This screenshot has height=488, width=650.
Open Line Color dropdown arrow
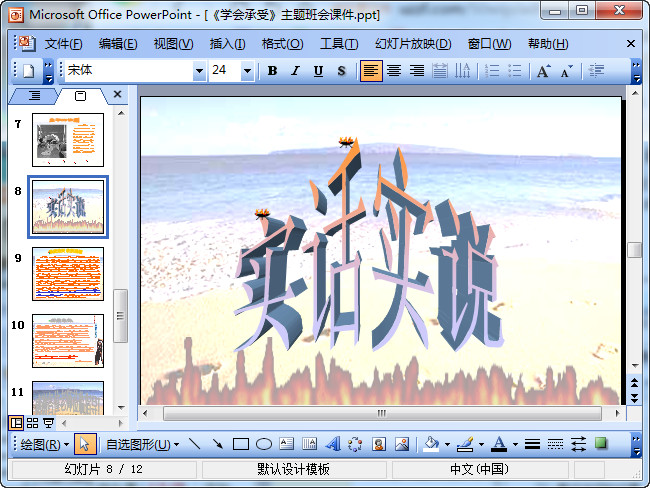[x=481, y=444]
